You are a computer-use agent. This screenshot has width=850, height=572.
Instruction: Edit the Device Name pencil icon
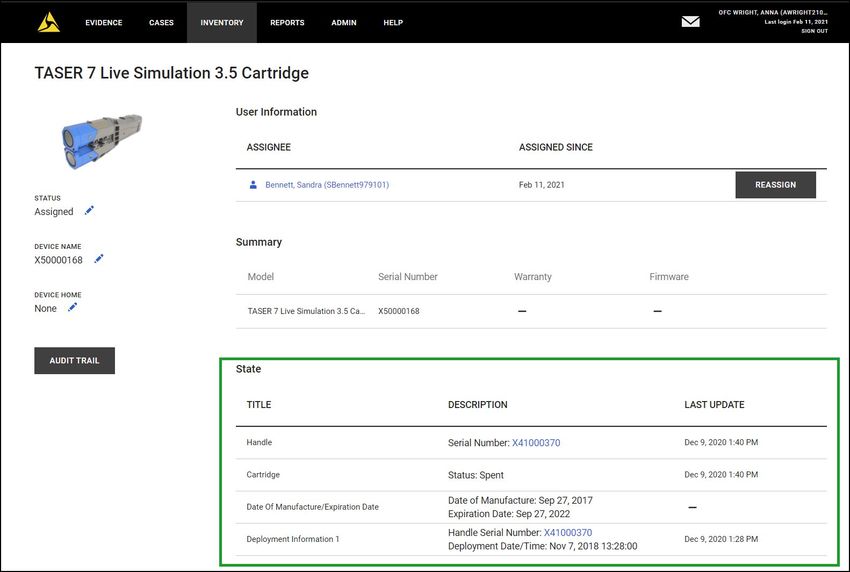(99, 259)
